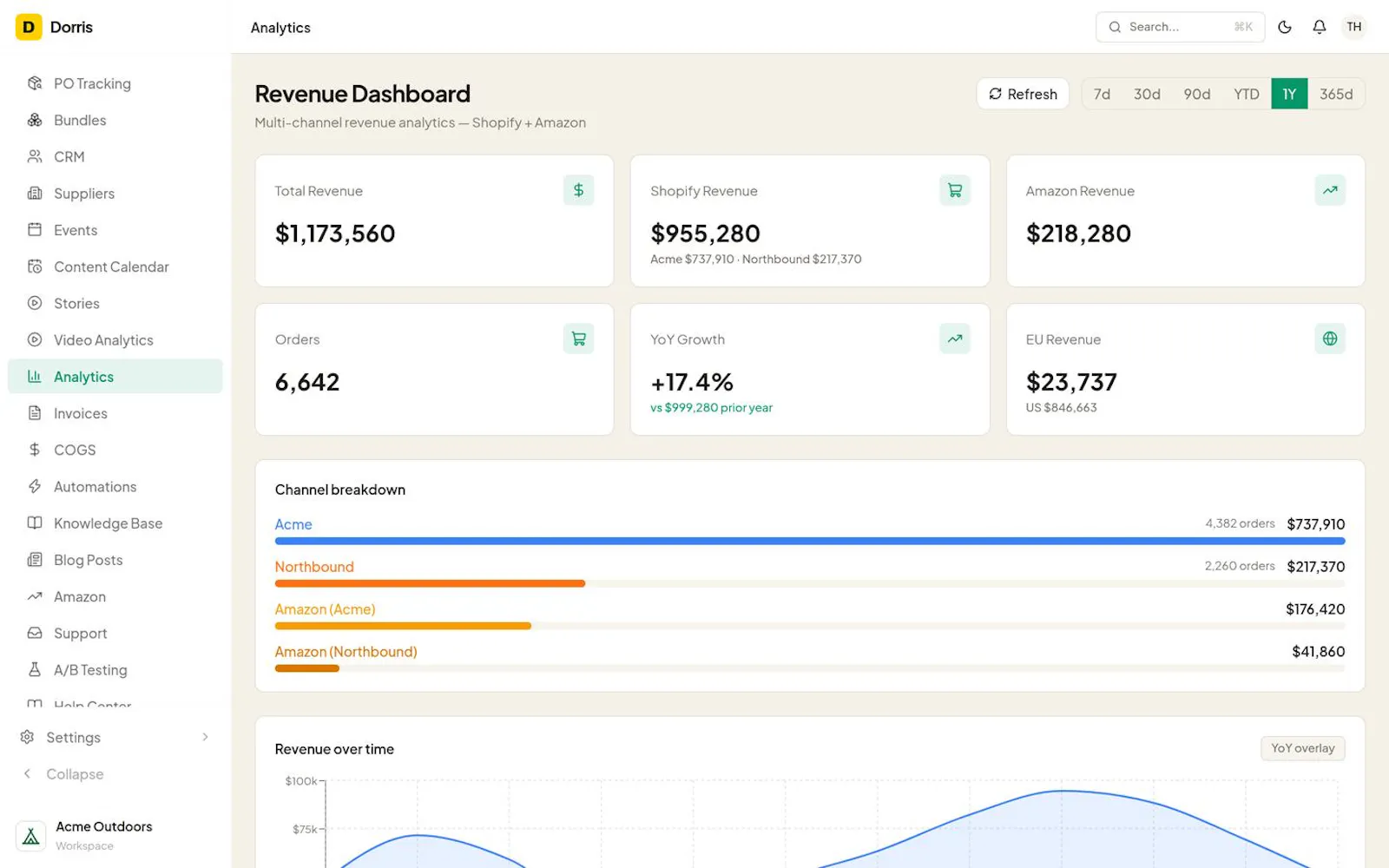Click the trend icon on YoY Growth card
The height and width of the screenshot is (868, 1389).
(x=954, y=339)
